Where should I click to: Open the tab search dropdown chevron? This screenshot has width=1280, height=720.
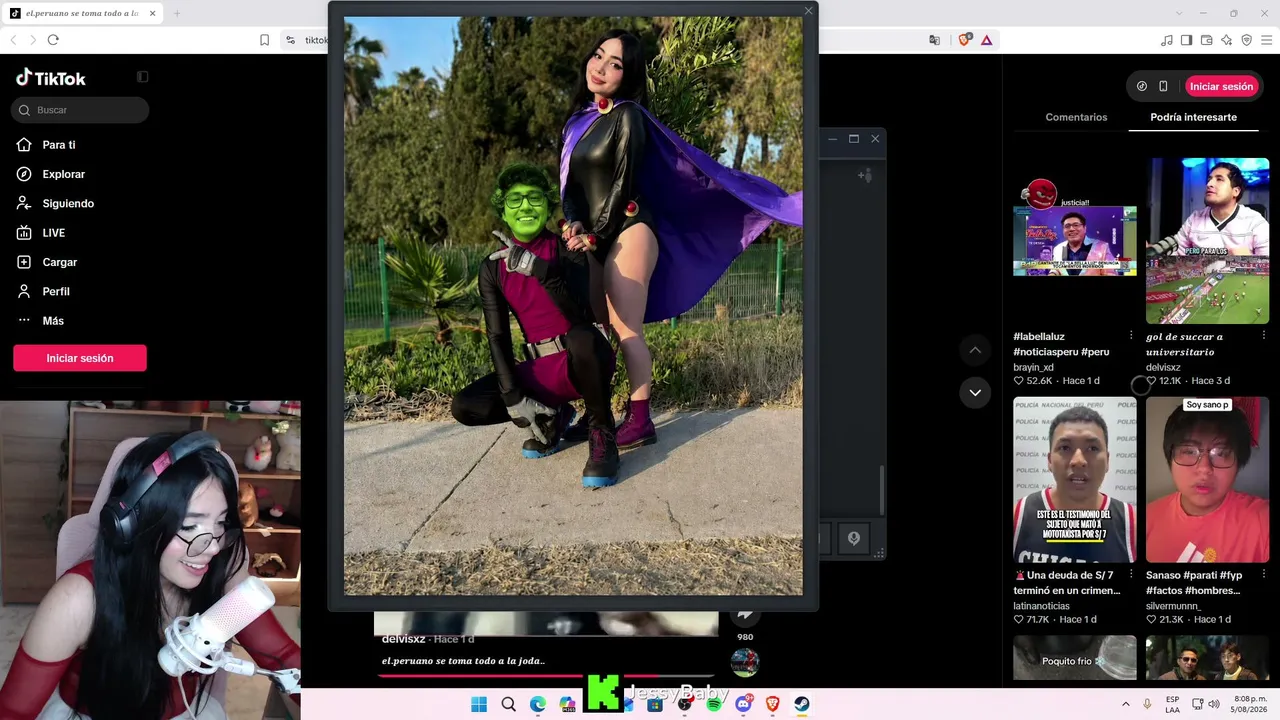(1179, 13)
